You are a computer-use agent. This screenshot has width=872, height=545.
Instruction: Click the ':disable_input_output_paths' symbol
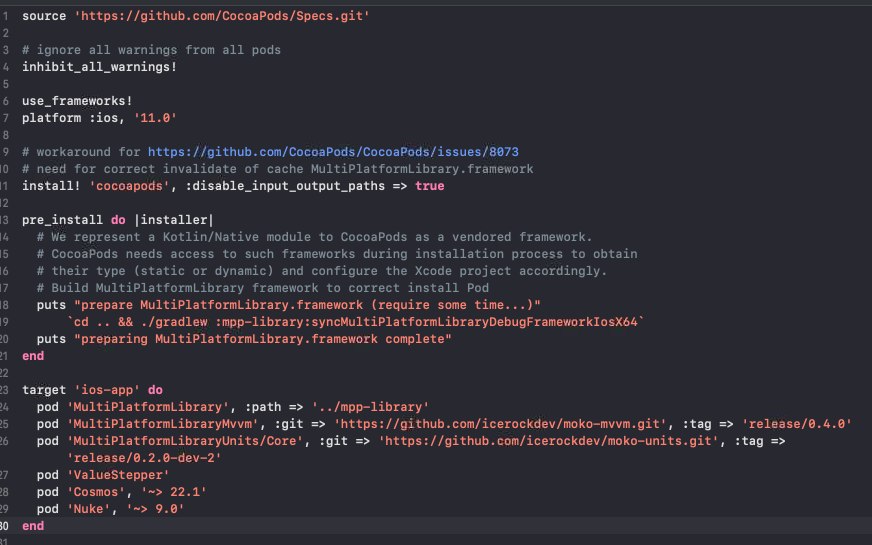pos(285,186)
